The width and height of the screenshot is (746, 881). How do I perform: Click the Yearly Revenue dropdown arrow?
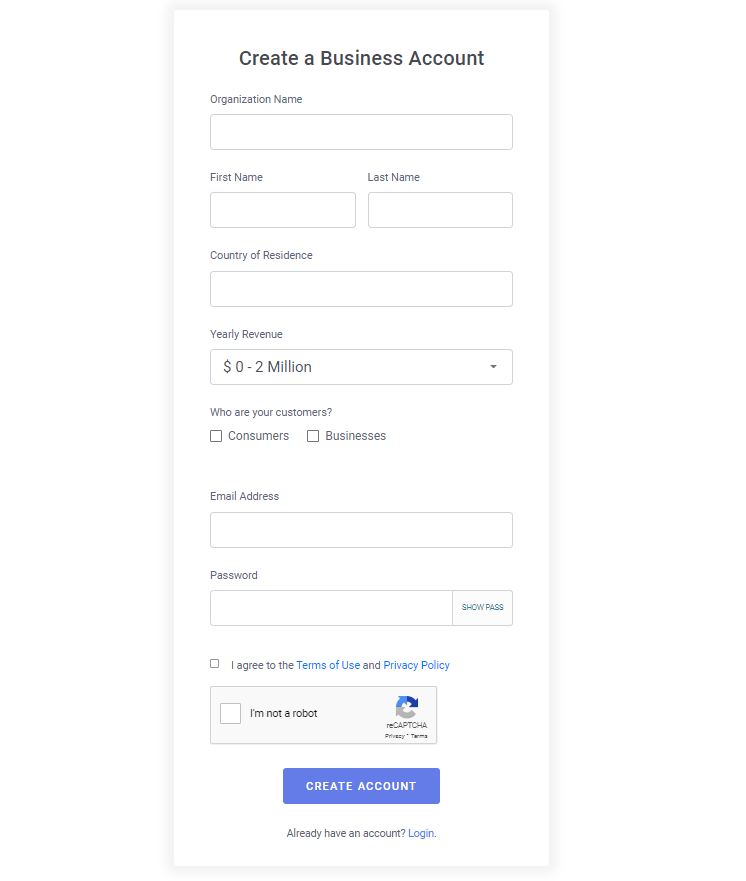pyautogui.click(x=493, y=367)
